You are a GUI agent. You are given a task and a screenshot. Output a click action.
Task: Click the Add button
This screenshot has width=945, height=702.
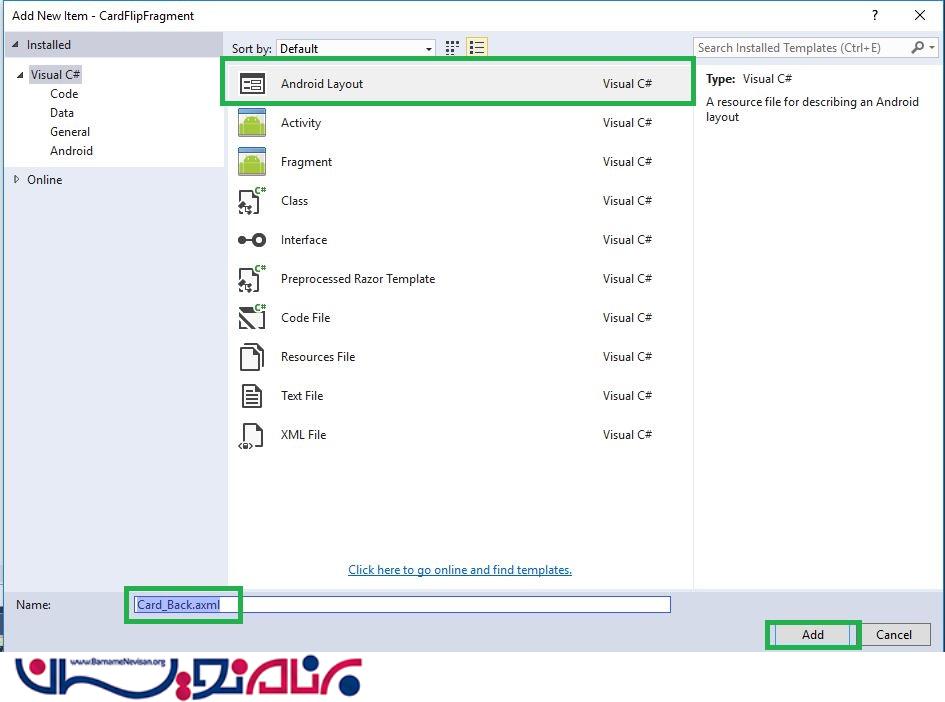click(x=812, y=635)
